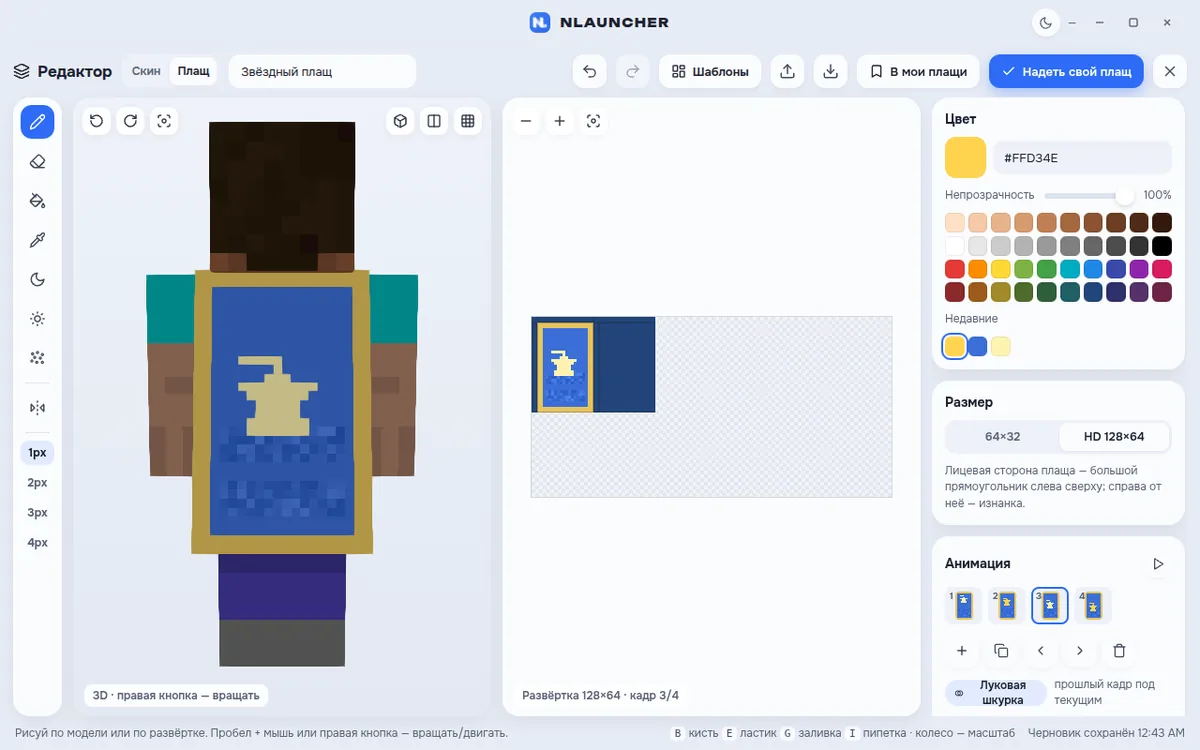Click the cube icon above the 3D preview

click(400, 121)
